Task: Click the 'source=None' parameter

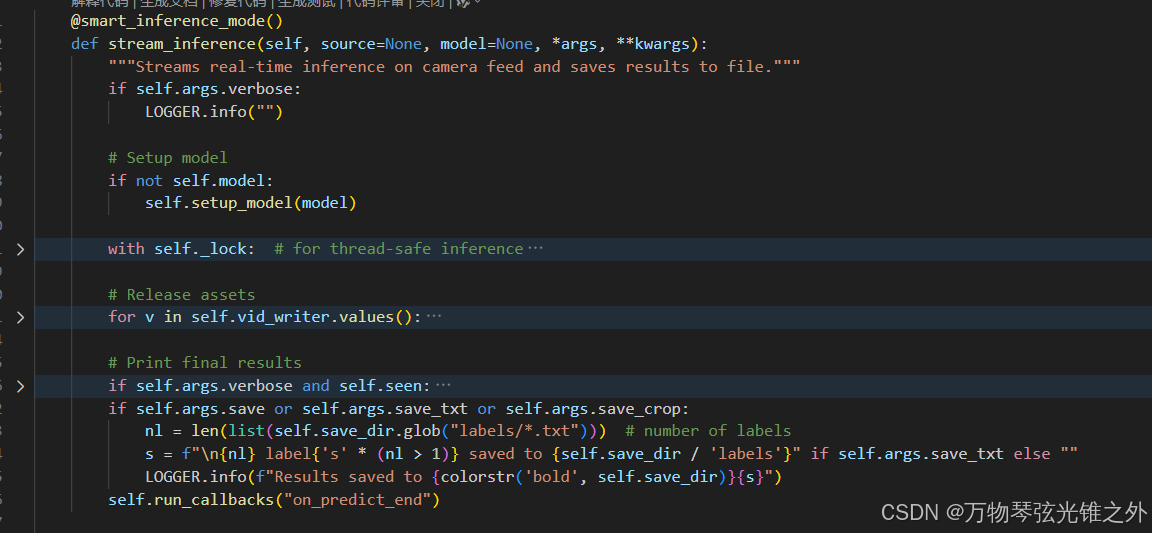Action: coord(371,44)
